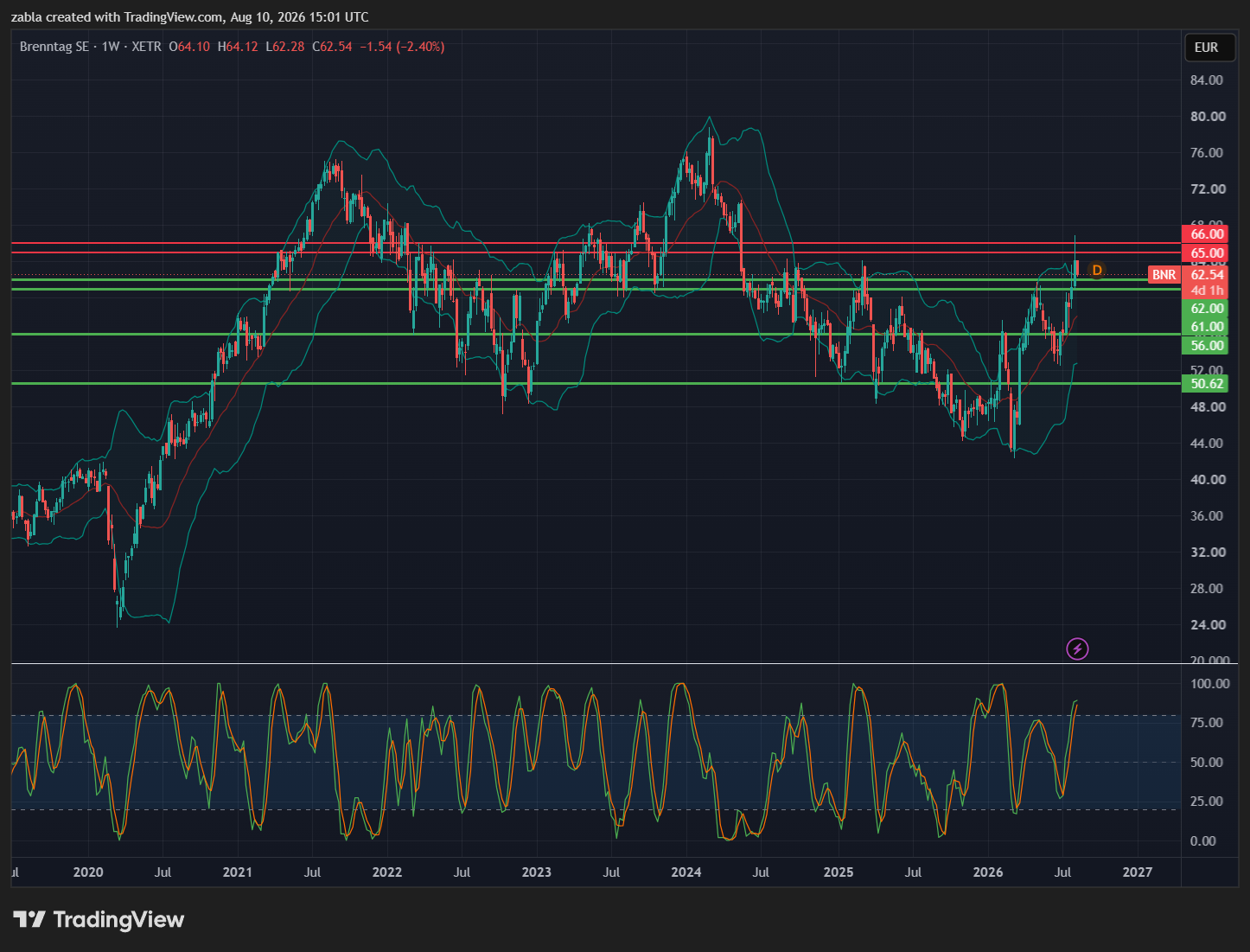Click the low value L62.28

[285, 47]
